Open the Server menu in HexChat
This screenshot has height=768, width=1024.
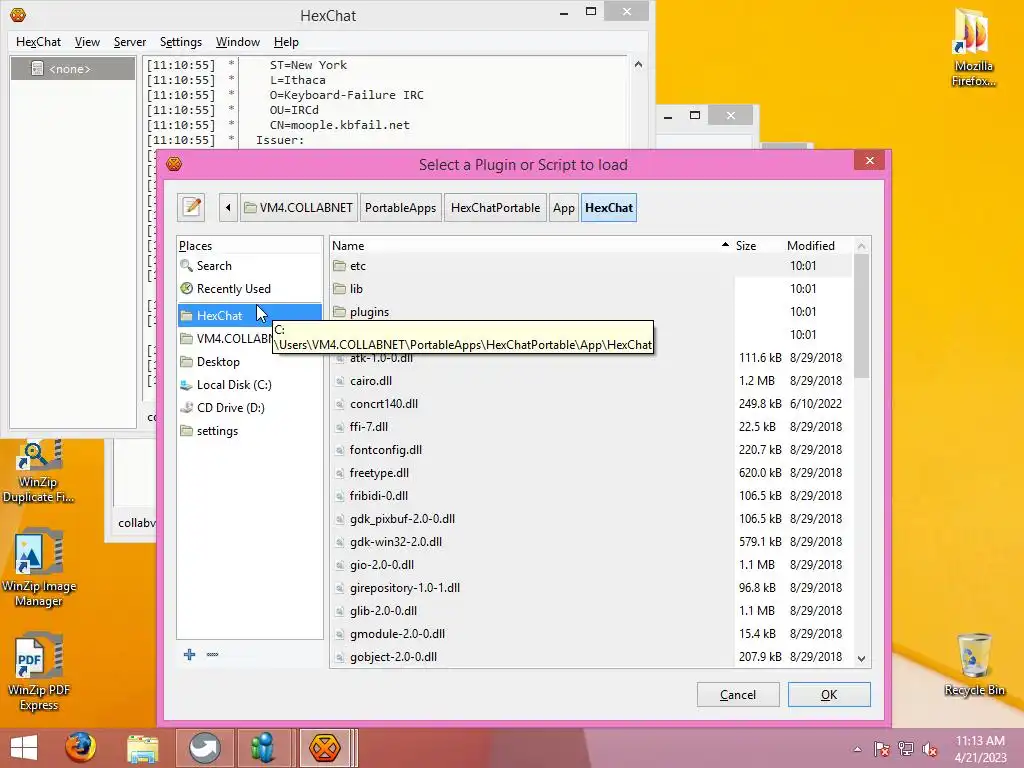pos(129,42)
